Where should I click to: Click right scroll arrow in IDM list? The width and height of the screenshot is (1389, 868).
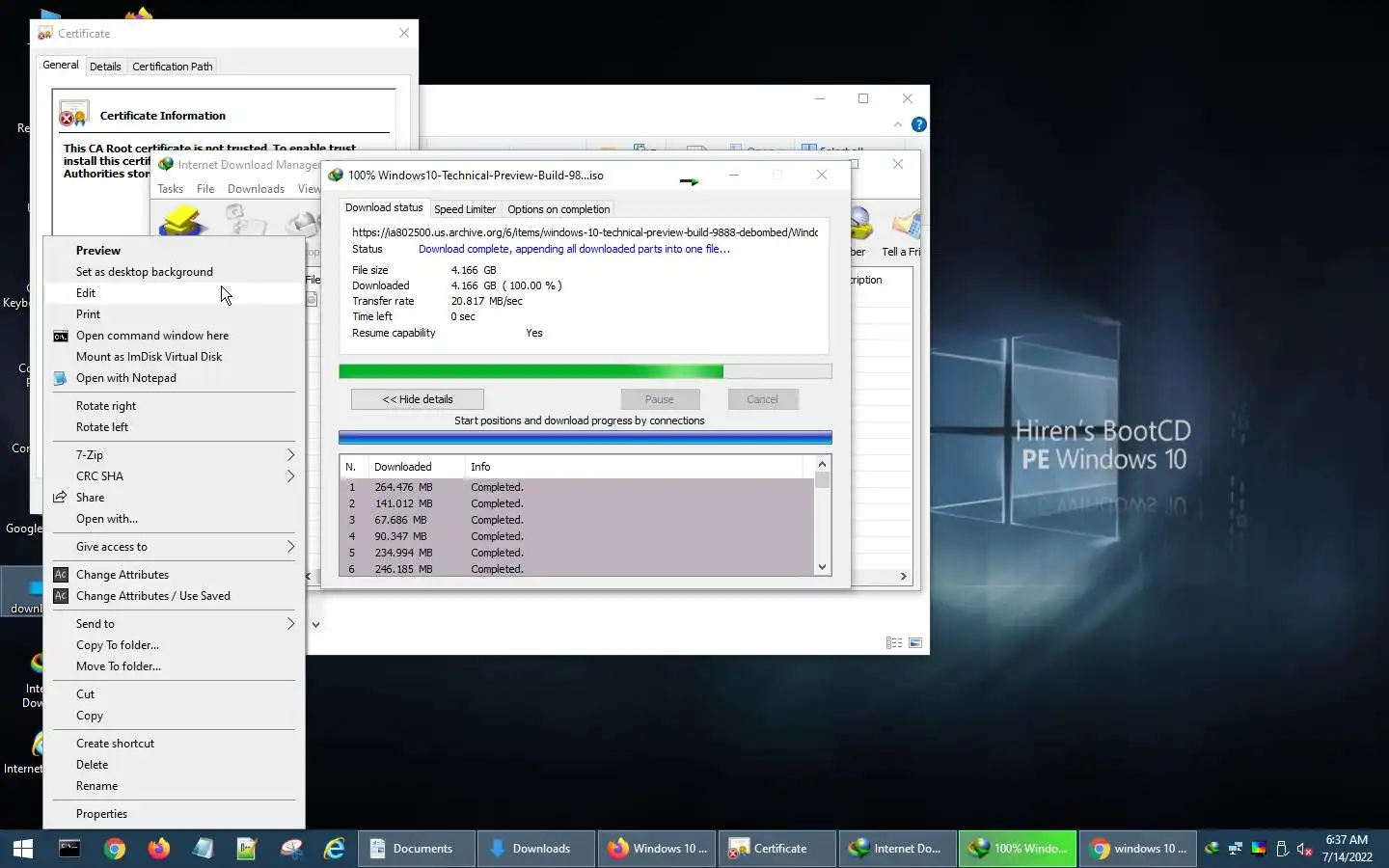pyautogui.click(x=903, y=576)
